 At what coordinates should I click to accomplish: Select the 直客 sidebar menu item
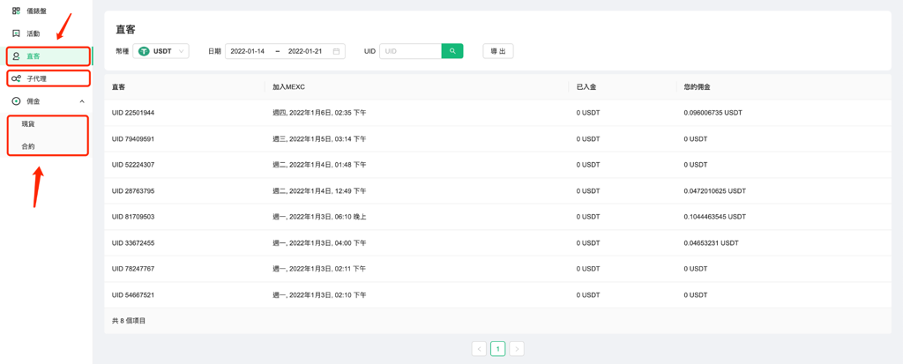pos(48,57)
